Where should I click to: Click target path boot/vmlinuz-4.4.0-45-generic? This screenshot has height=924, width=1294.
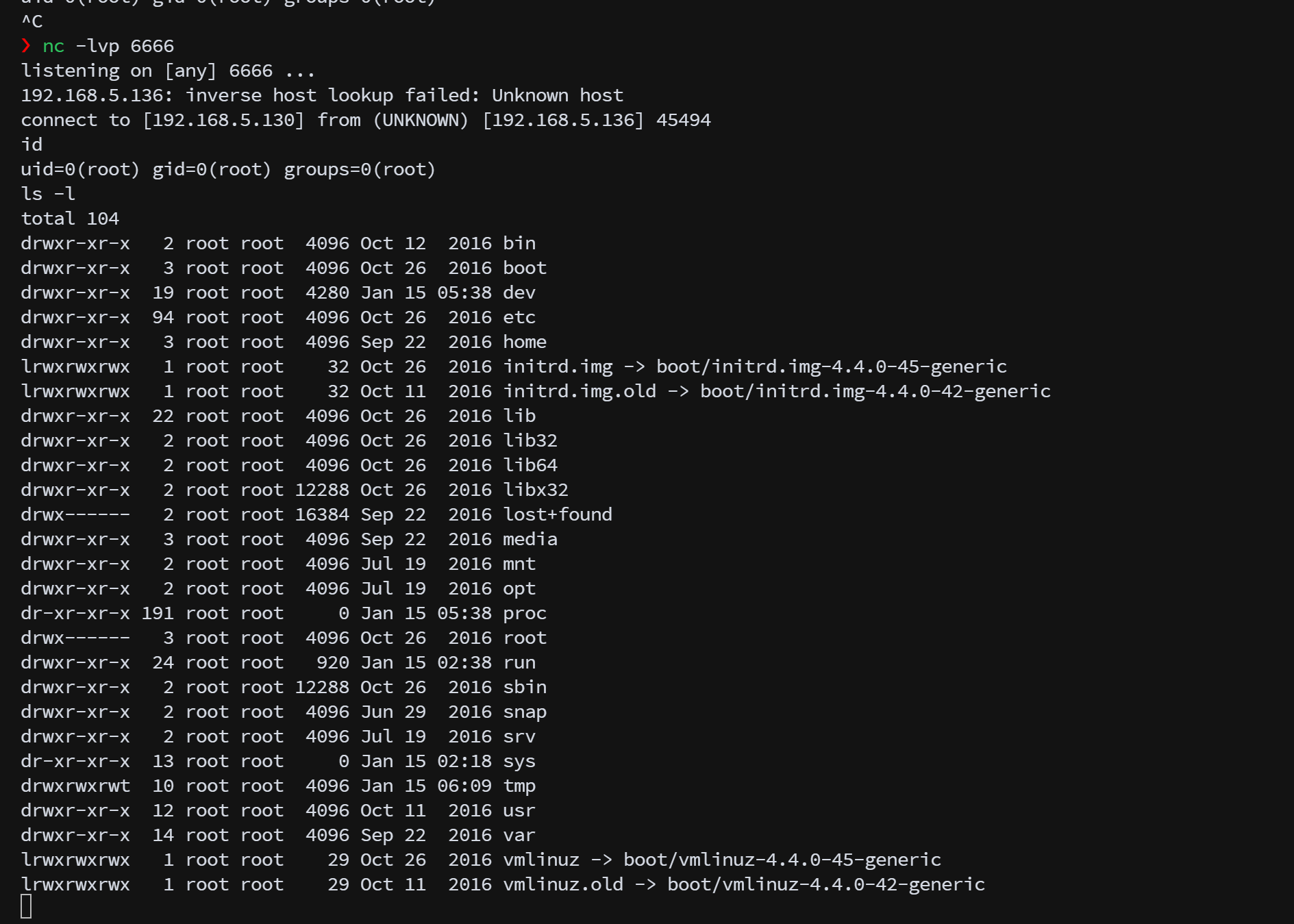[x=782, y=860]
